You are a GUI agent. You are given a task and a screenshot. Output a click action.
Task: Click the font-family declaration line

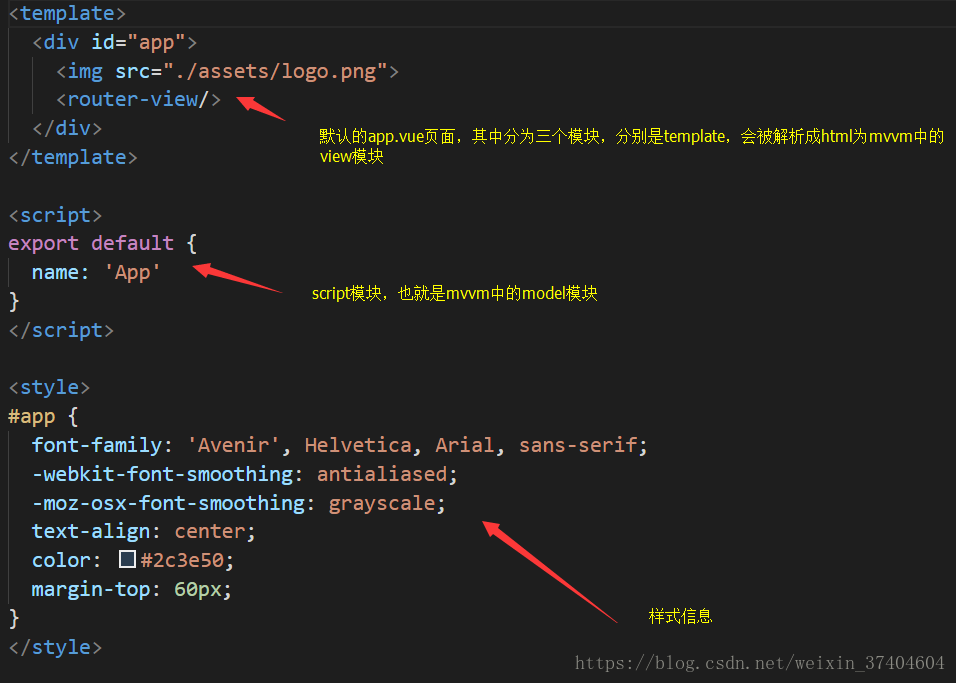click(x=340, y=445)
